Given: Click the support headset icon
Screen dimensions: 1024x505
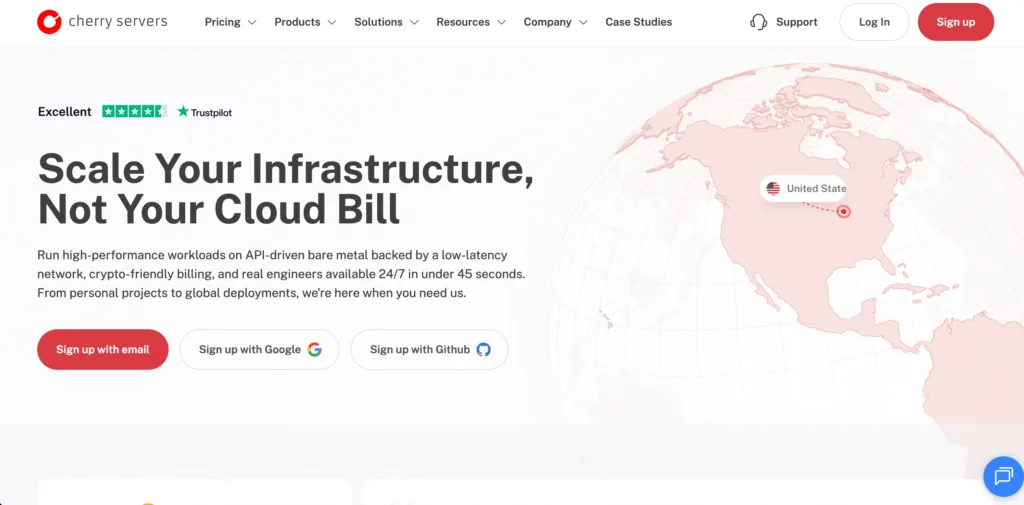Looking at the screenshot, I should tap(758, 22).
